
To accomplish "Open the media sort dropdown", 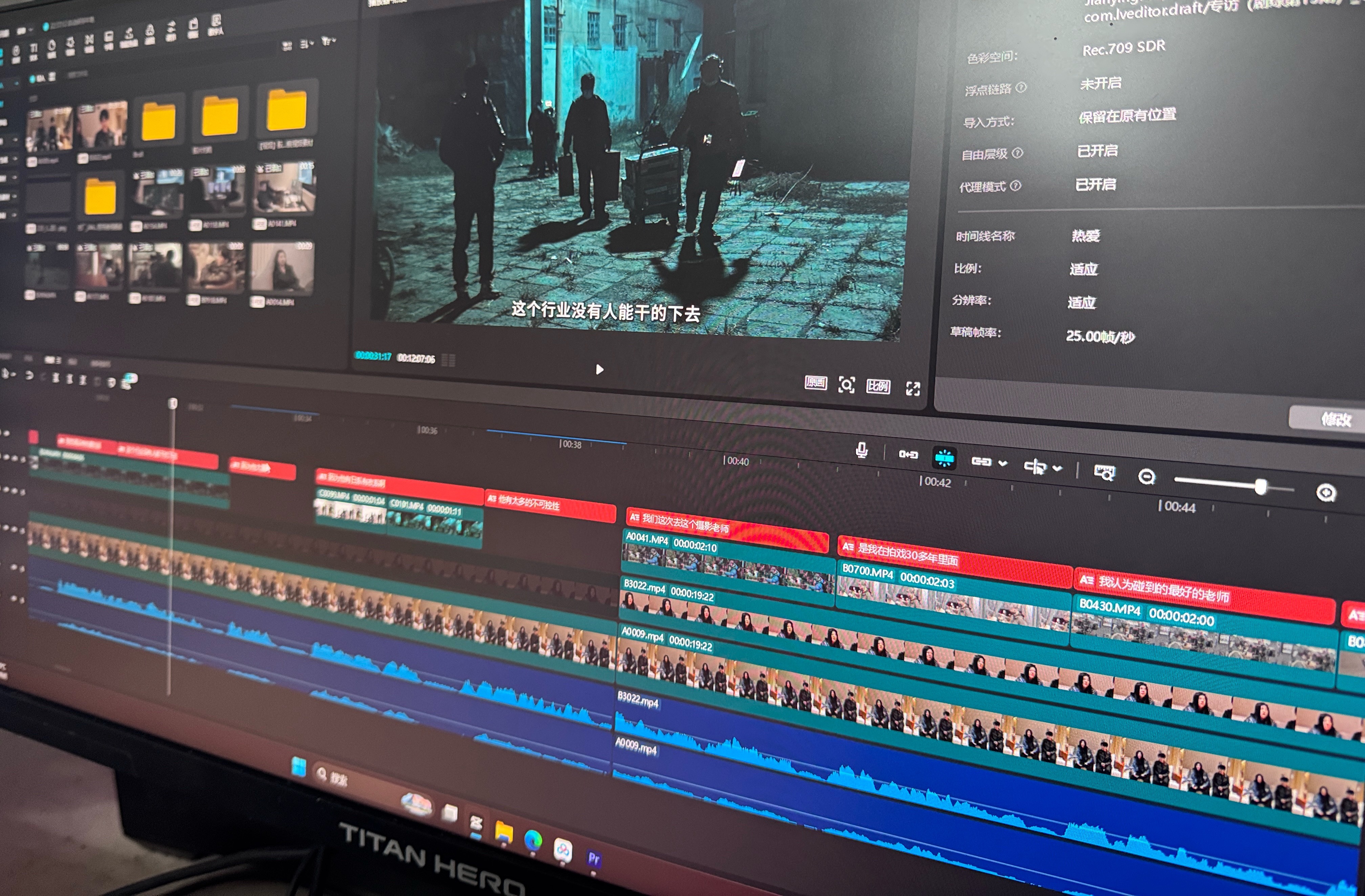I will [x=307, y=44].
